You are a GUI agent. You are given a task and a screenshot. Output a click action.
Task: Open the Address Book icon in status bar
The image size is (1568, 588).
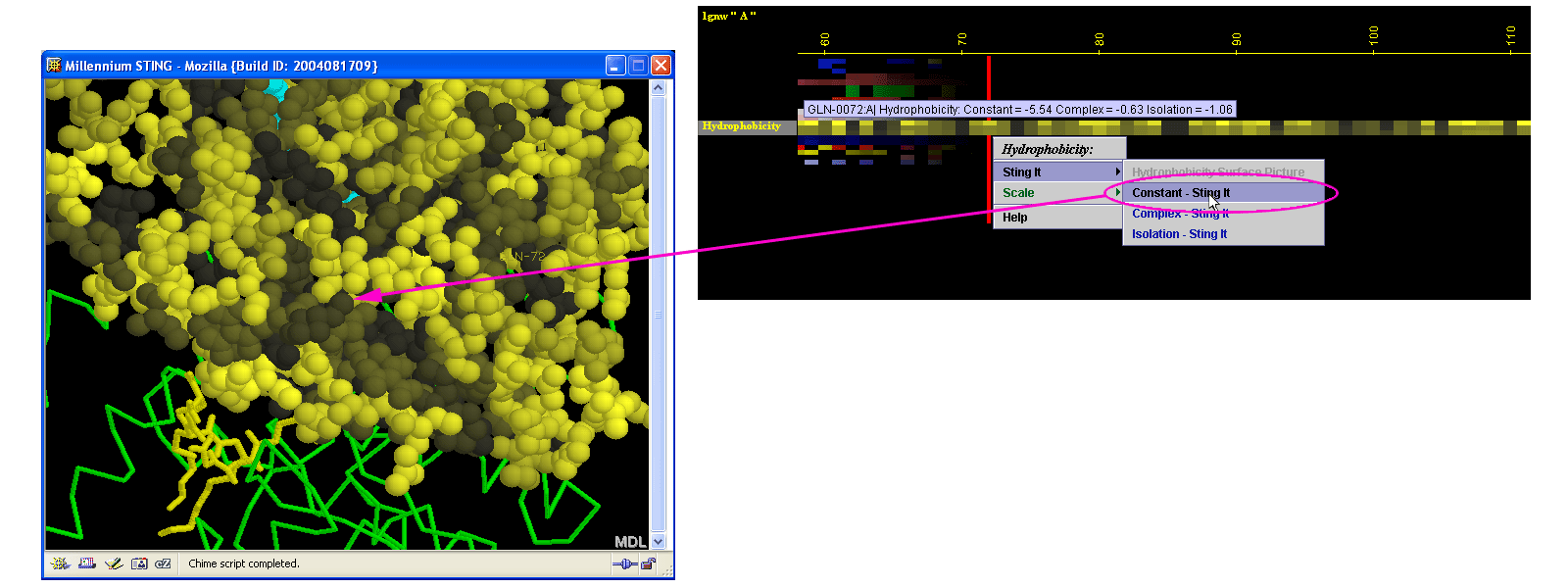[139, 563]
